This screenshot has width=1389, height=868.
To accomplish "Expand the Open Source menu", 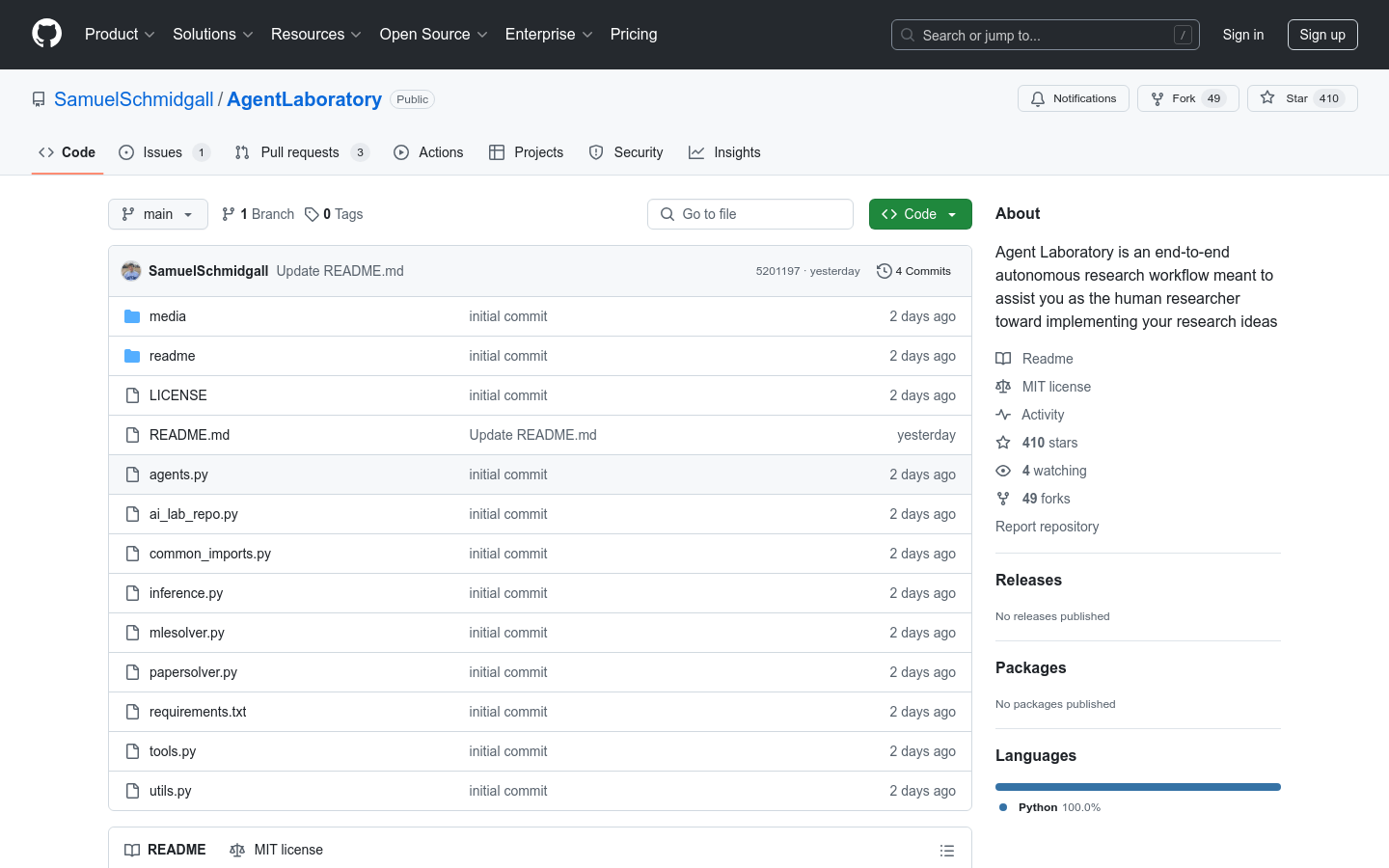I will tap(434, 34).
